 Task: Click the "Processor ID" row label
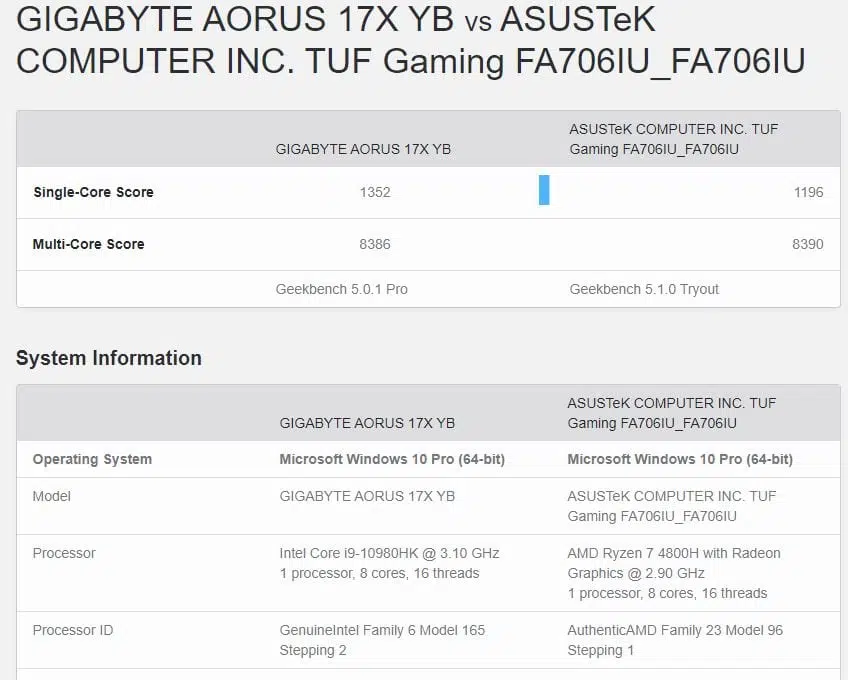(73, 630)
